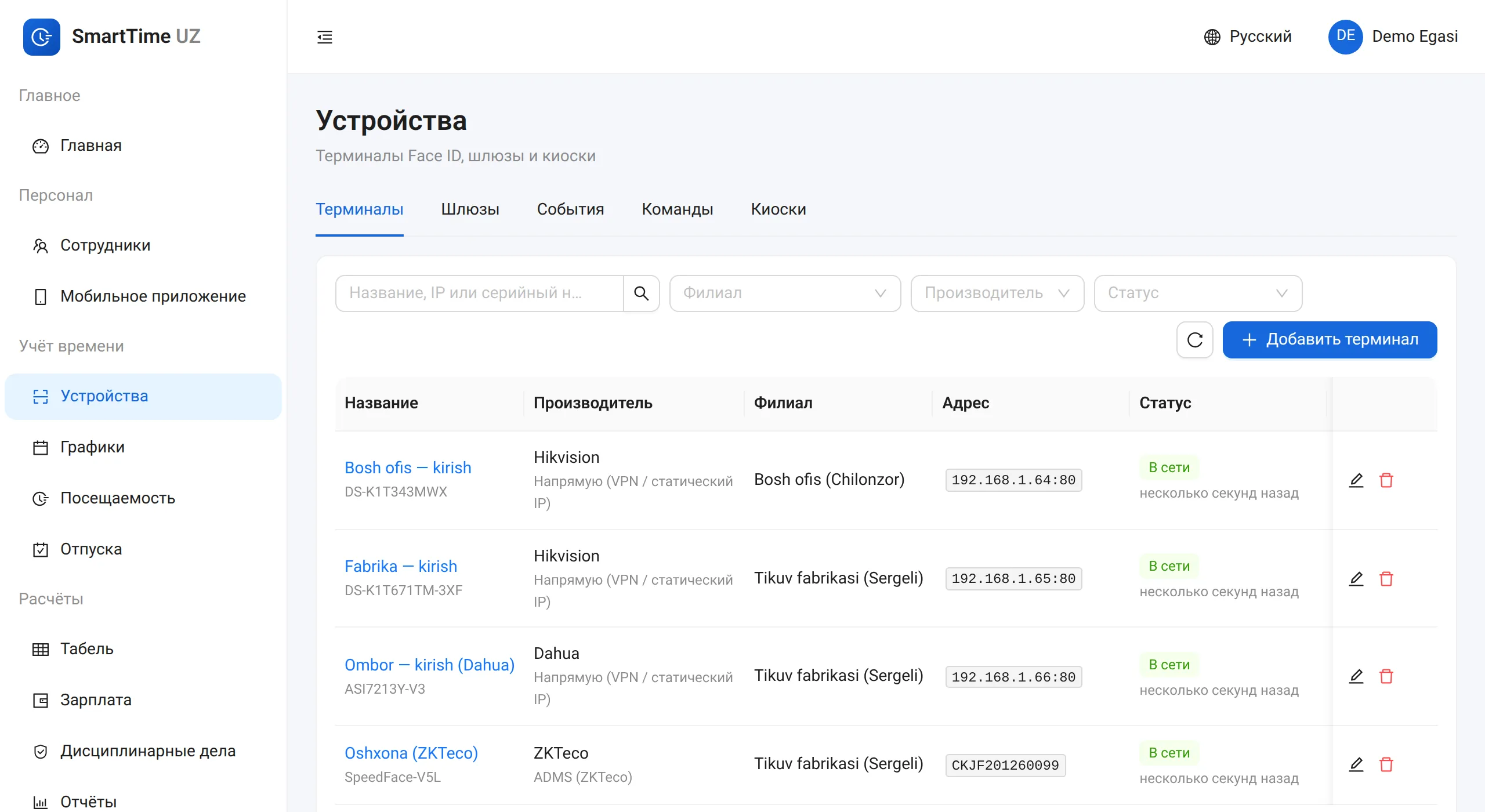Open the Статус filter dropdown
The height and width of the screenshot is (812, 1485).
pos(1198,293)
